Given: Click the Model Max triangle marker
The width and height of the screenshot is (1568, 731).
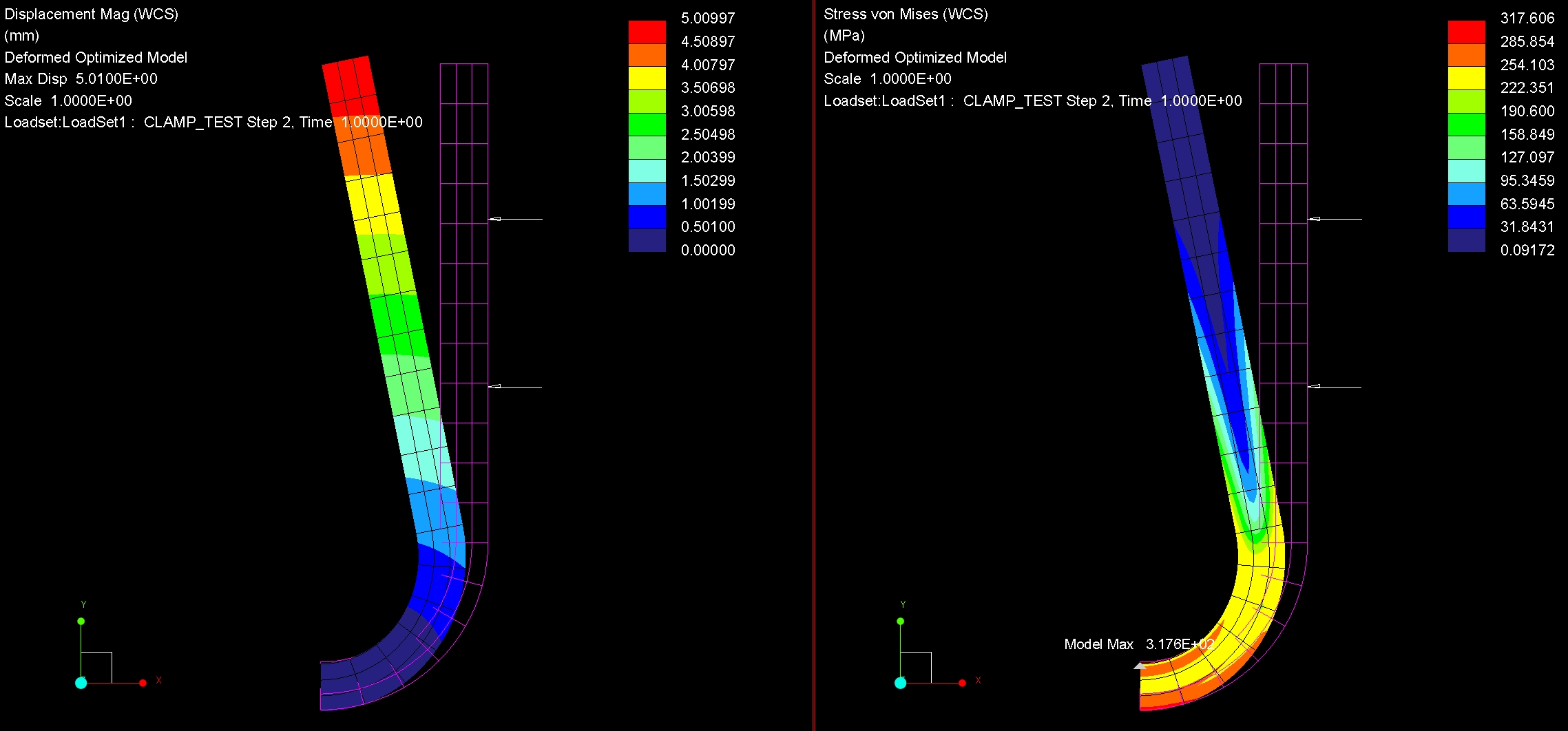Looking at the screenshot, I should (x=1140, y=666).
